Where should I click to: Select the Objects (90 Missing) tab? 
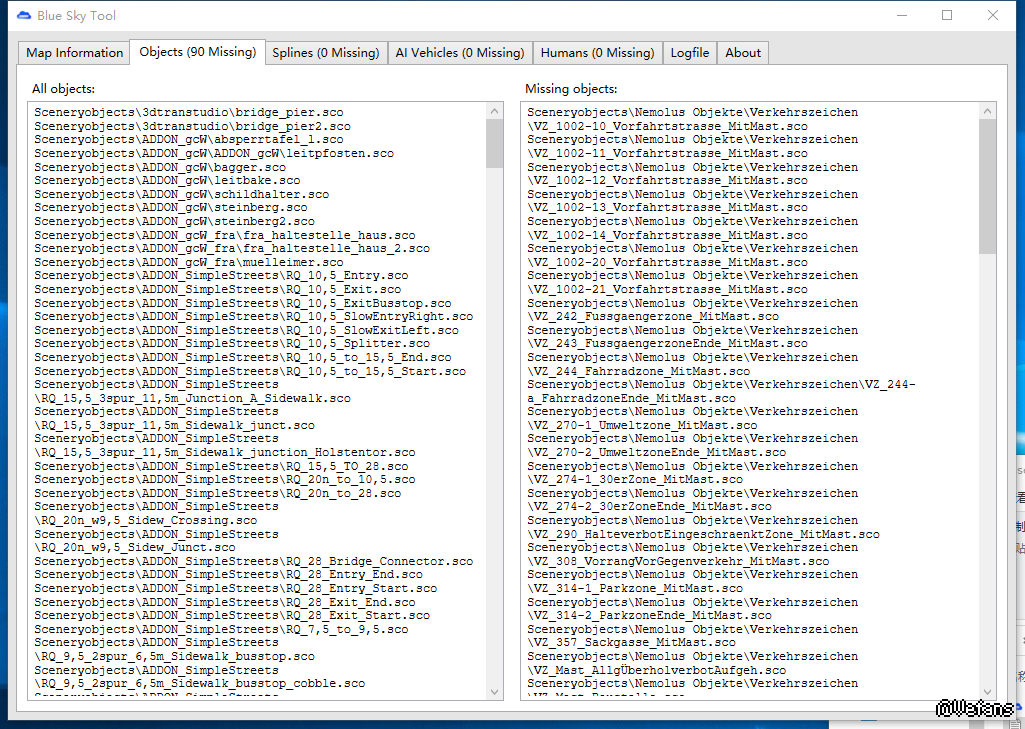(x=198, y=52)
